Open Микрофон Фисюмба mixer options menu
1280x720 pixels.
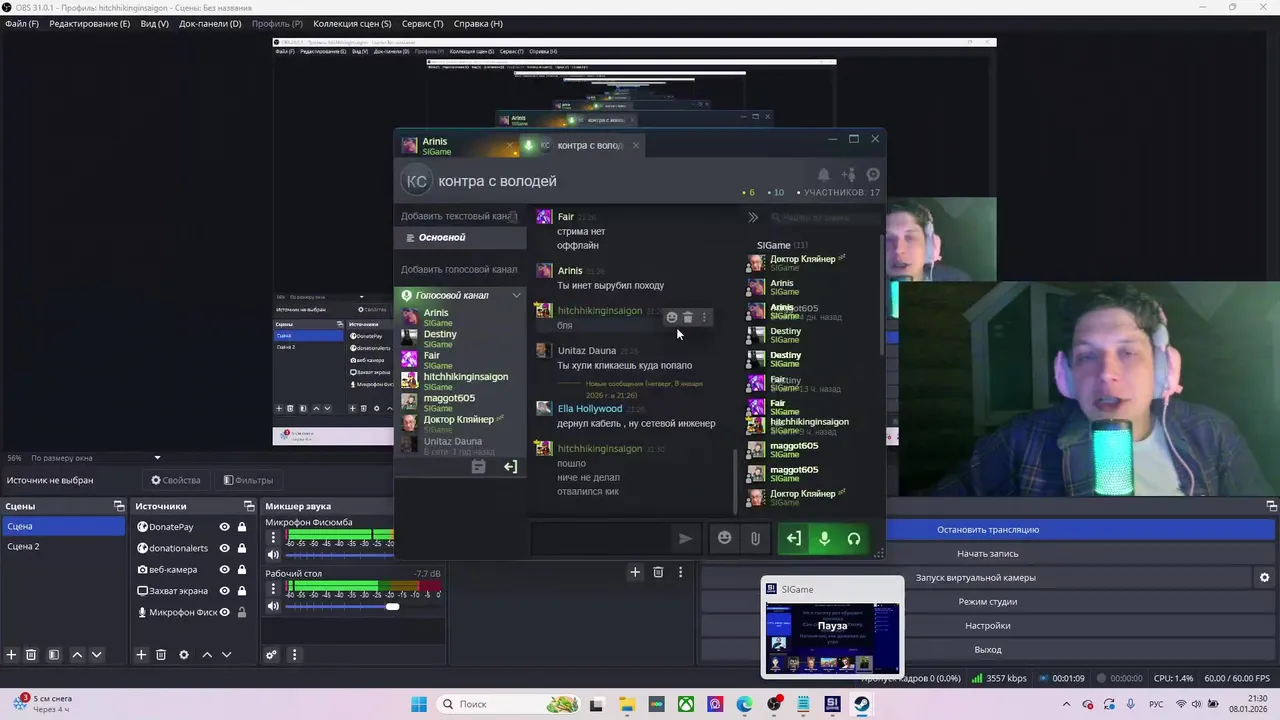pos(273,537)
